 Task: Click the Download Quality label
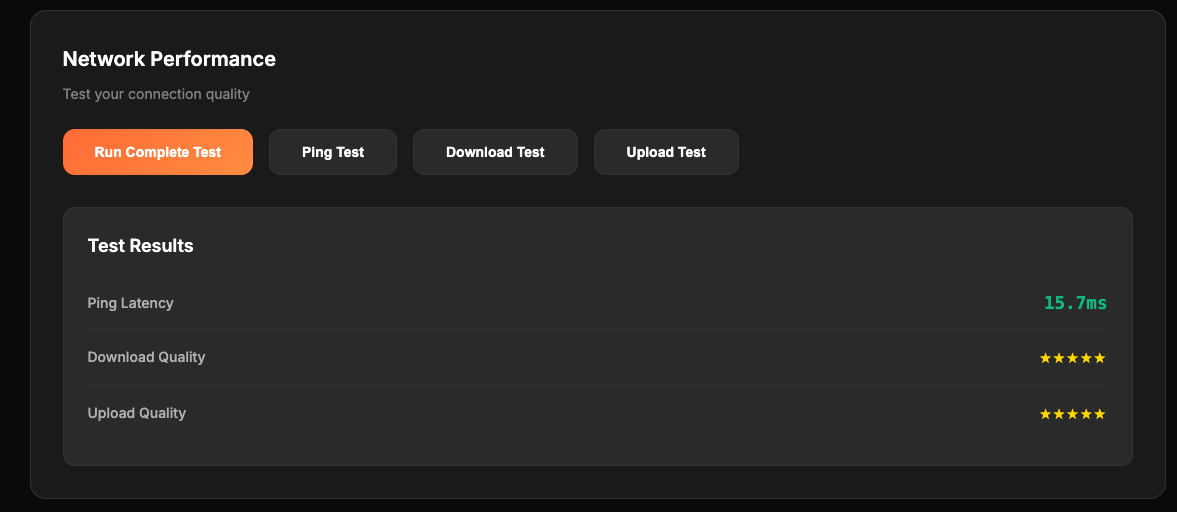146,357
